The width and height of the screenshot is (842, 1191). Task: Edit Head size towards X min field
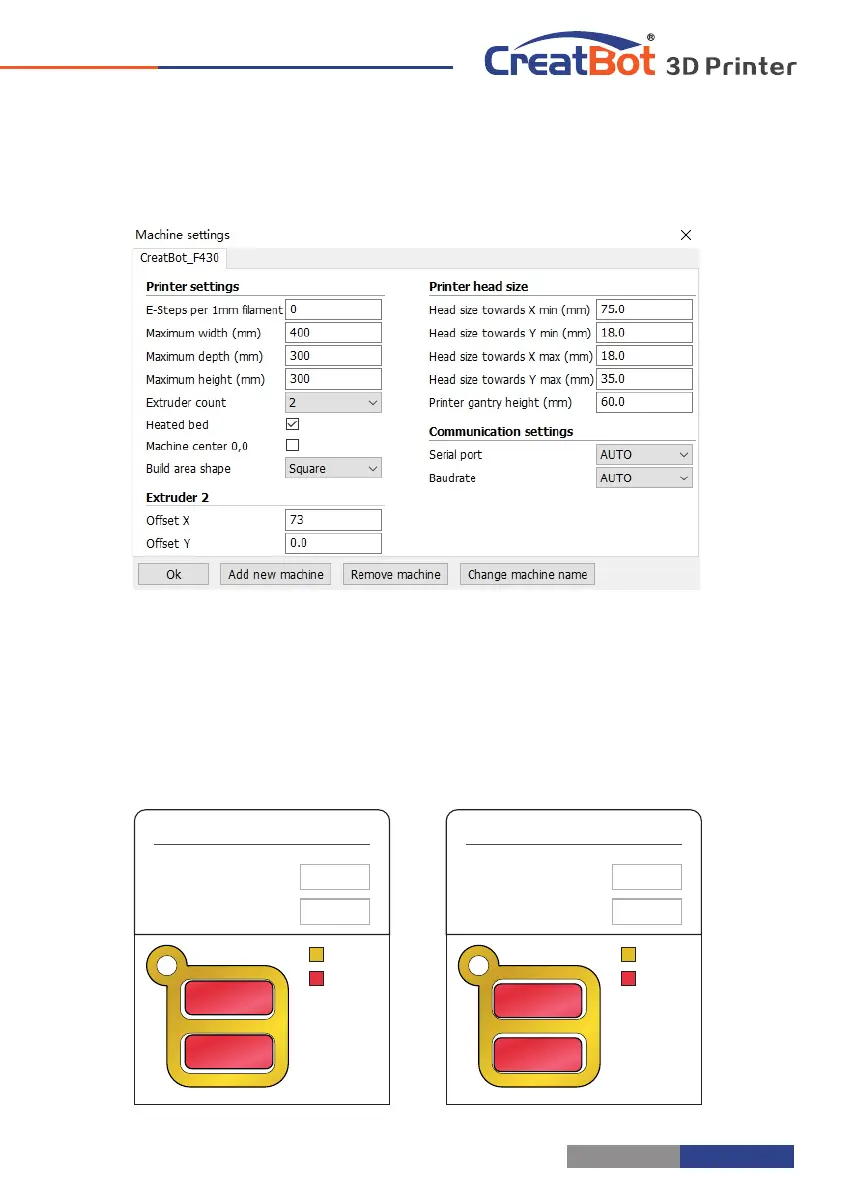(x=645, y=310)
